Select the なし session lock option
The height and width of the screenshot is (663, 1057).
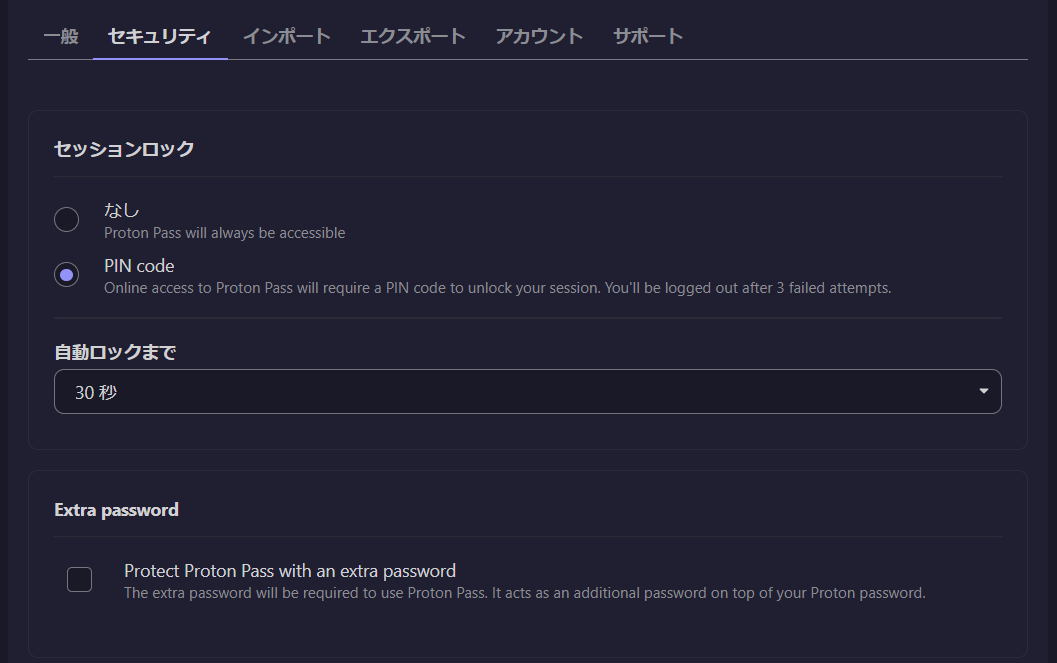pyautogui.click(x=66, y=219)
